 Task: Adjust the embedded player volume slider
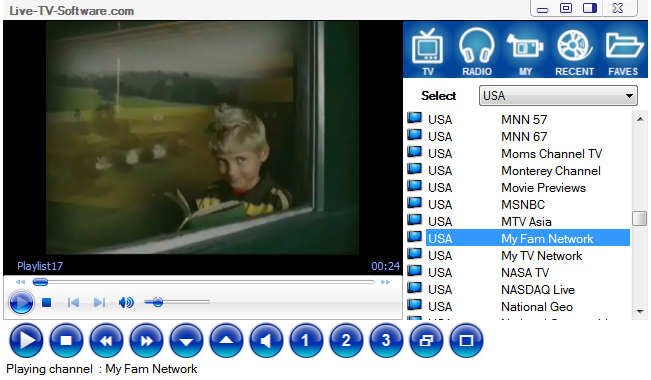[176, 302]
